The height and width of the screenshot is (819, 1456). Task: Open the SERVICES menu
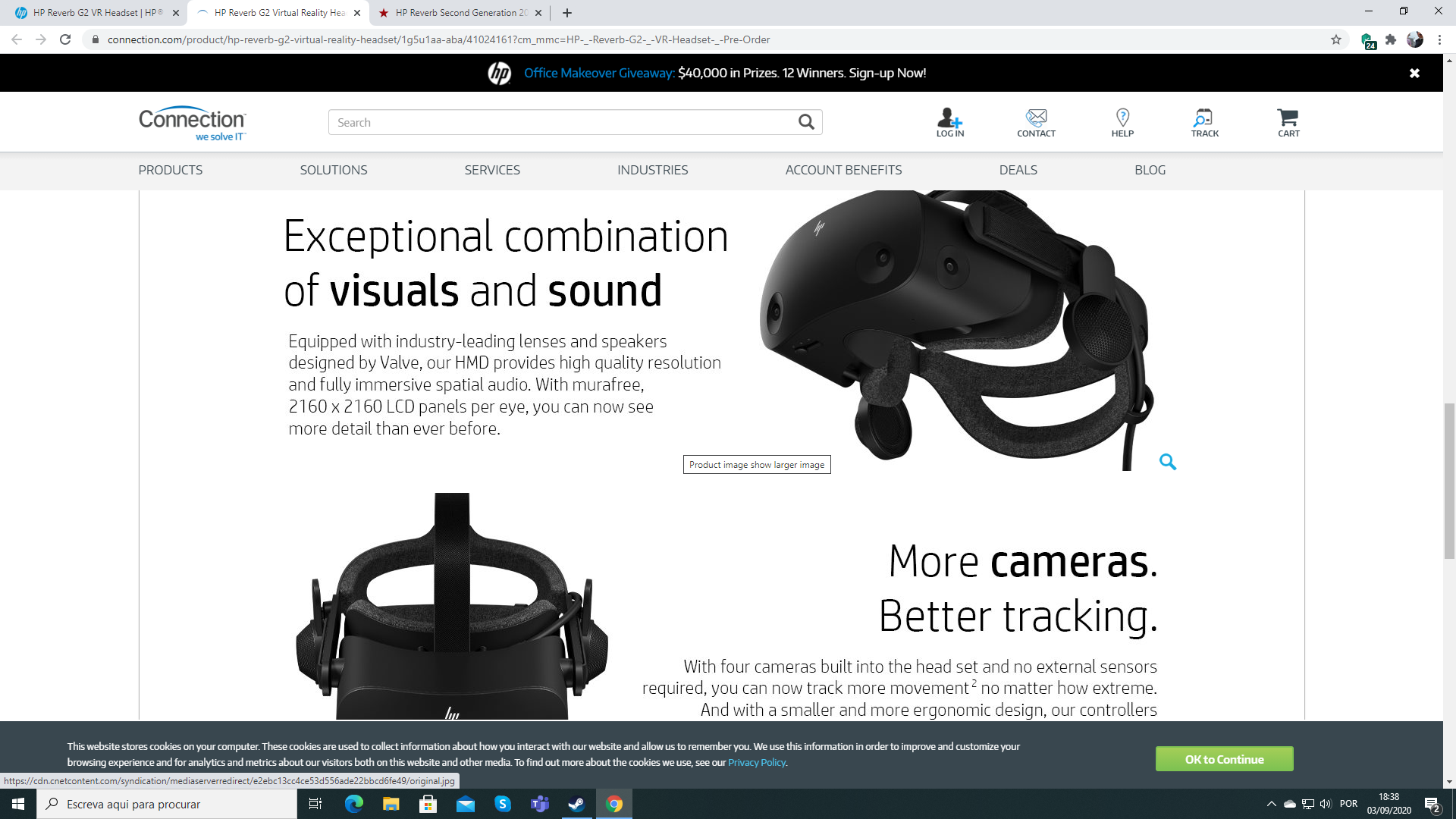(x=492, y=170)
